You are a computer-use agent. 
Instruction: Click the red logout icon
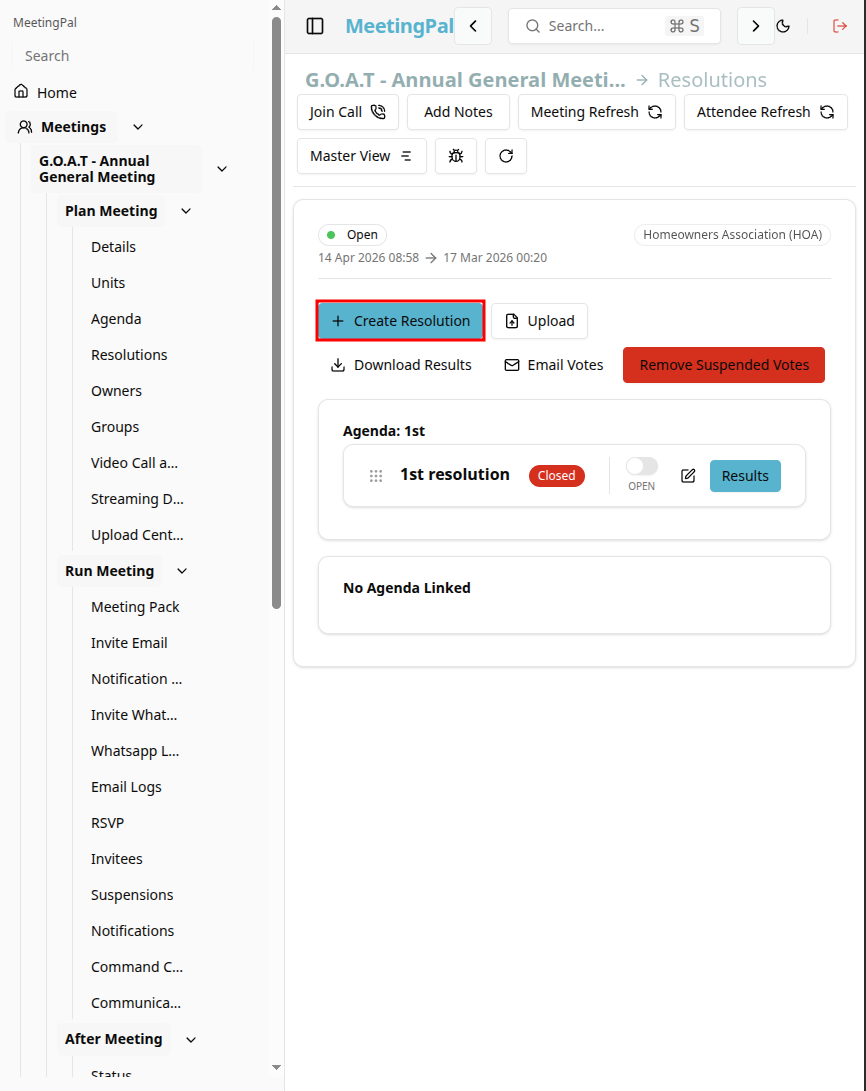tap(840, 26)
